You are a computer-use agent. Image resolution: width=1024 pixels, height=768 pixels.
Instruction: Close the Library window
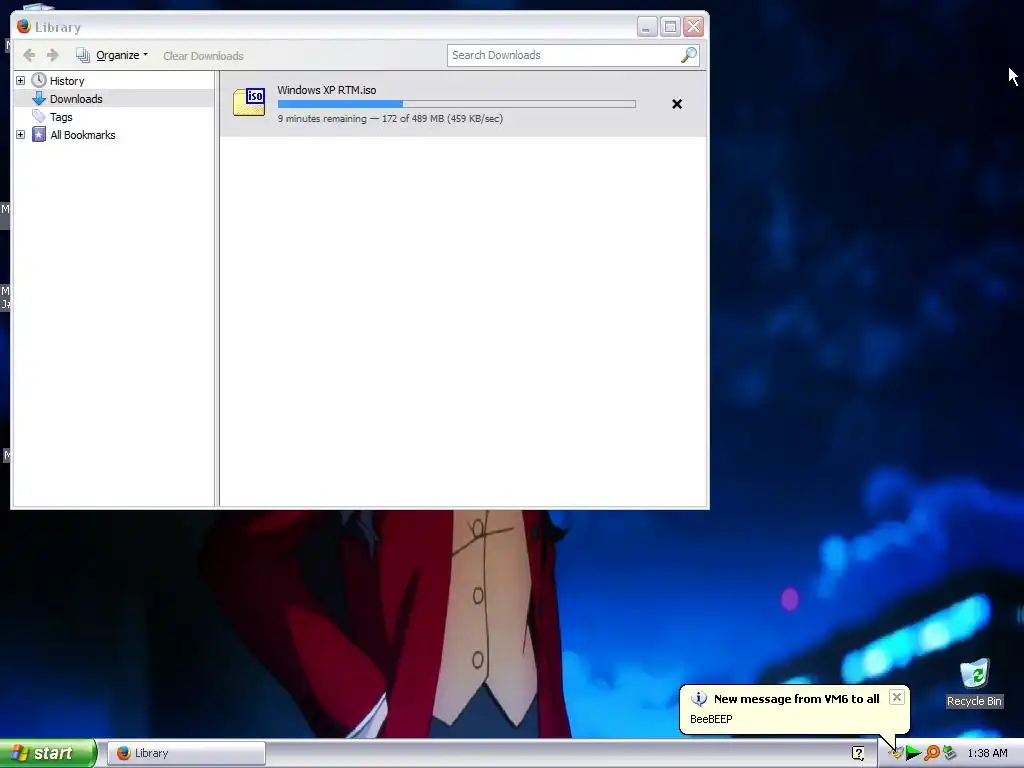pyautogui.click(x=694, y=27)
